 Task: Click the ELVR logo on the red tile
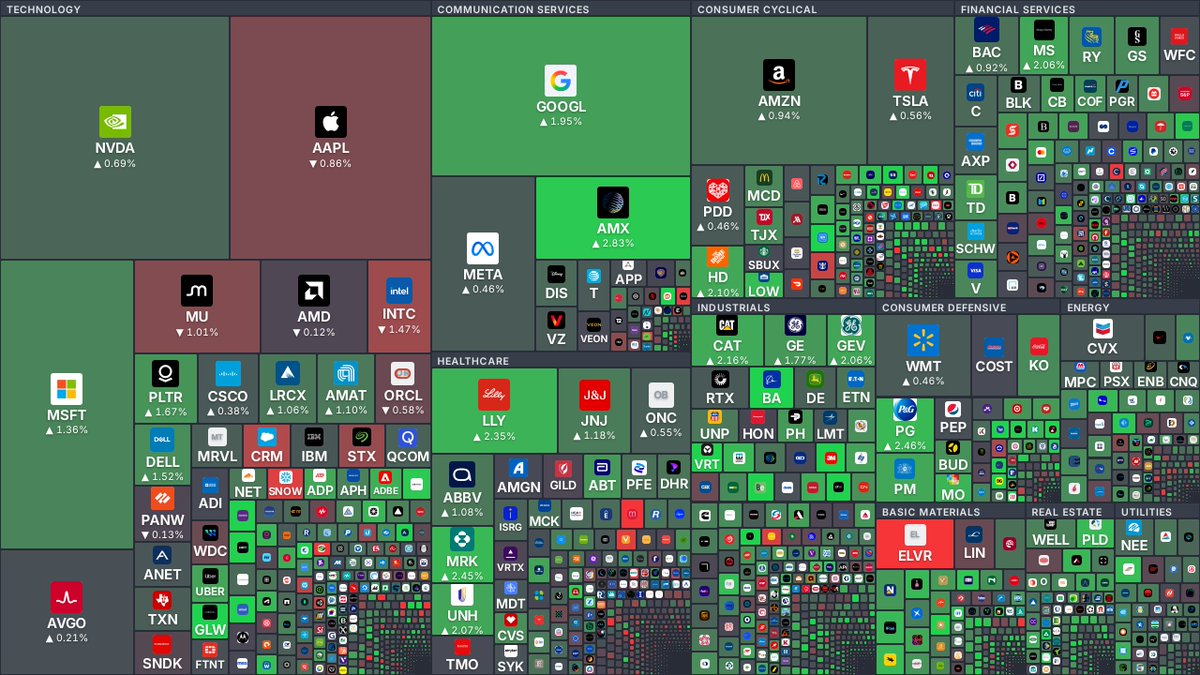[915, 535]
